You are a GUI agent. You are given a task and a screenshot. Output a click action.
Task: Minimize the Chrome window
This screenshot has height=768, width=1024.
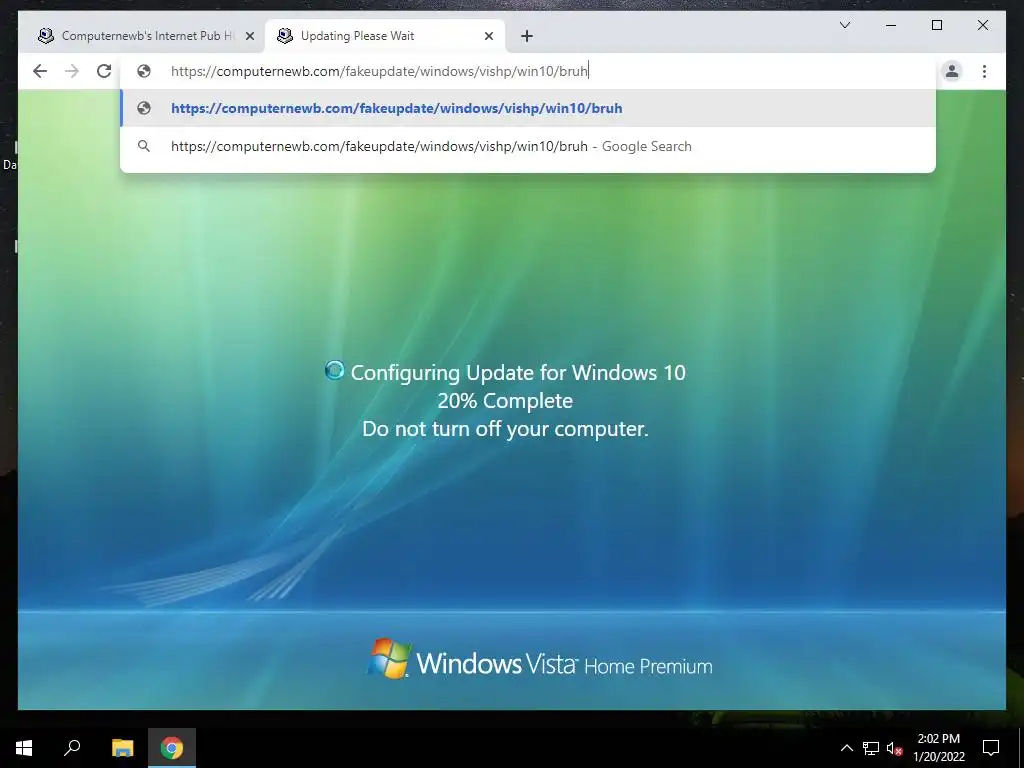coord(891,25)
